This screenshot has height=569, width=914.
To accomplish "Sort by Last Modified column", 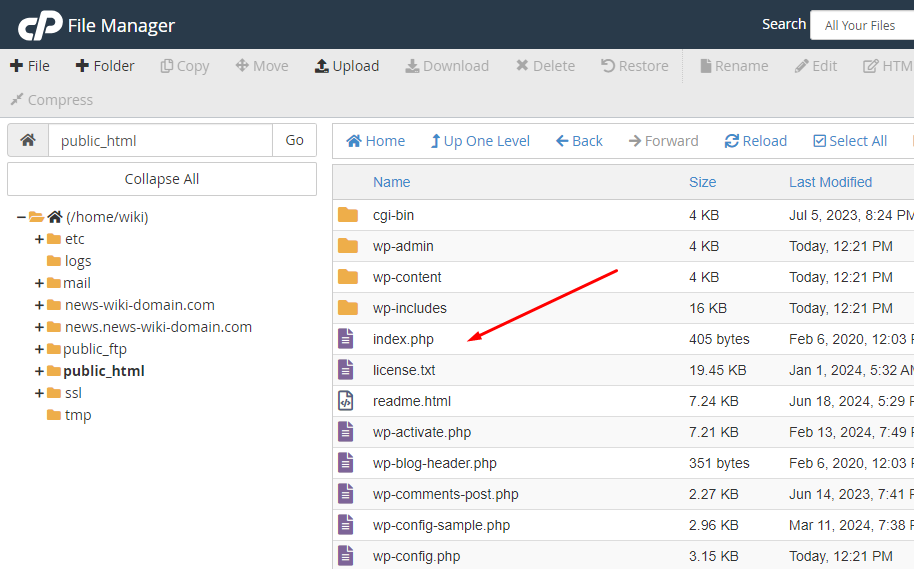I will click(x=830, y=182).
